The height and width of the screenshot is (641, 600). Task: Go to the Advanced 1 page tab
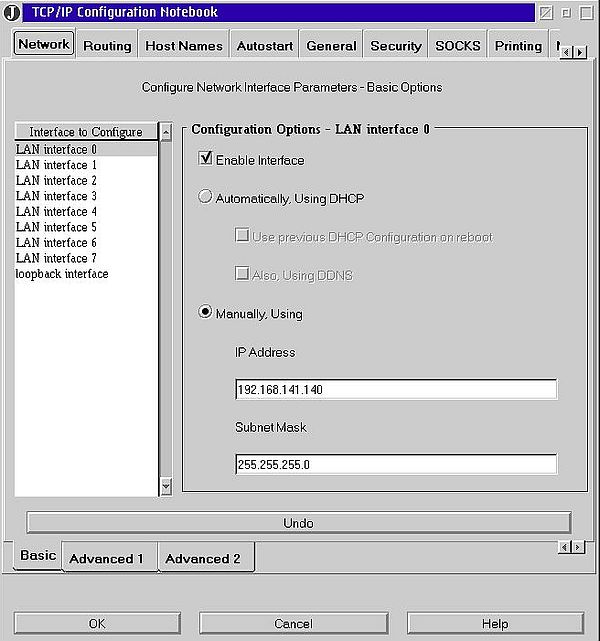click(107, 559)
